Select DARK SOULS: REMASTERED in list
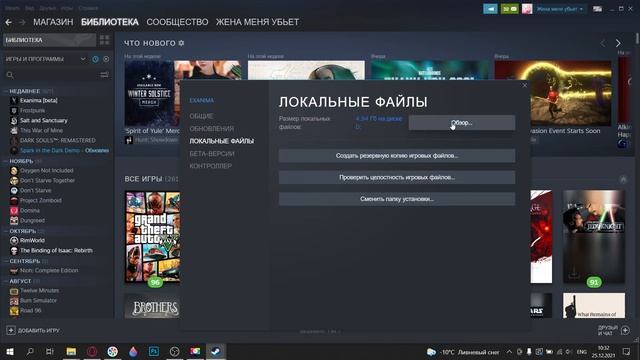640x360 pixels. point(58,140)
